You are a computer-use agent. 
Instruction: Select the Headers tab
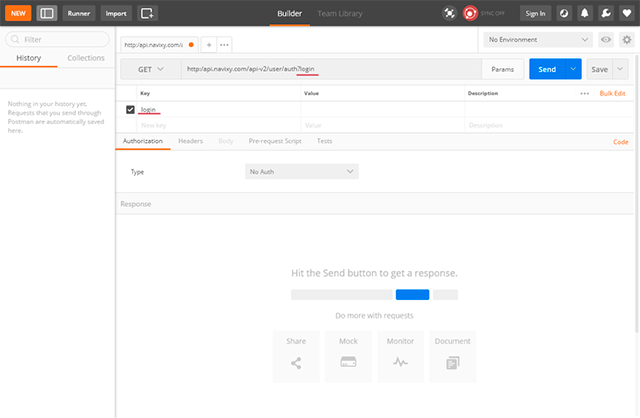click(x=190, y=141)
